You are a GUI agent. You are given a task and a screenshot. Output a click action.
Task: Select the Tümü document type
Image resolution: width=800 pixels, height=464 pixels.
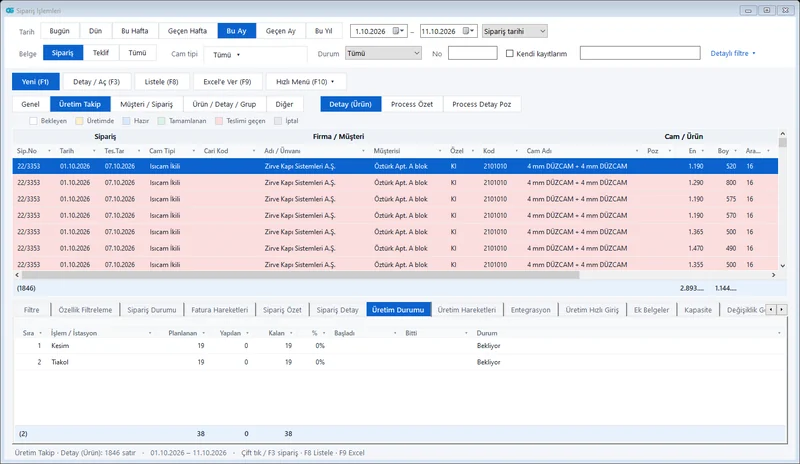[137, 53]
